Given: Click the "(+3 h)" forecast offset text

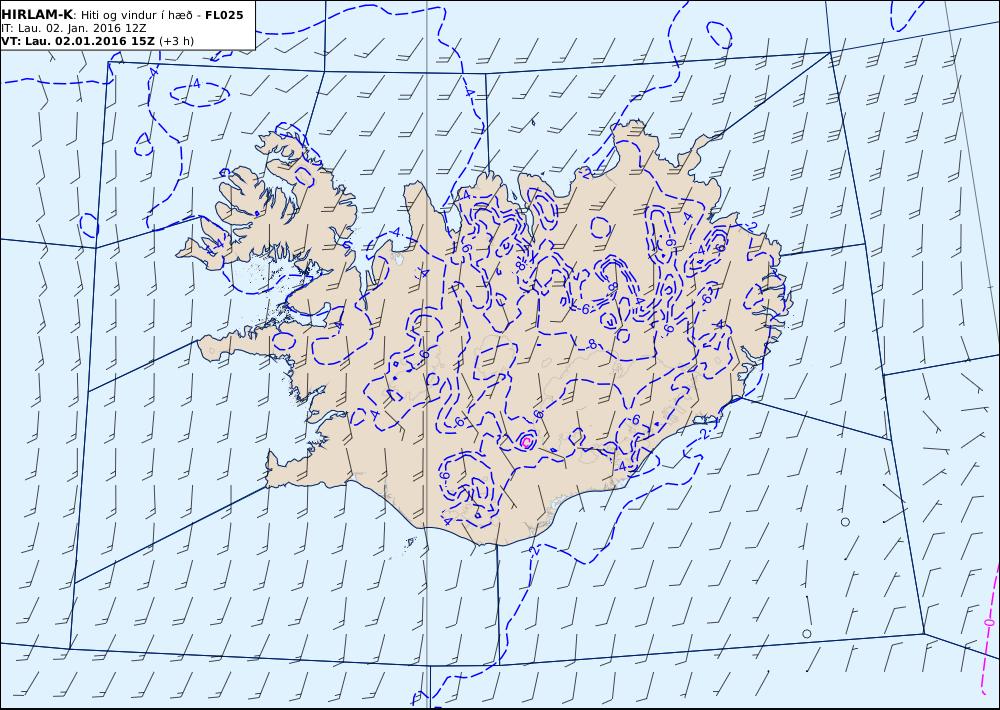Looking at the screenshot, I should [176, 41].
